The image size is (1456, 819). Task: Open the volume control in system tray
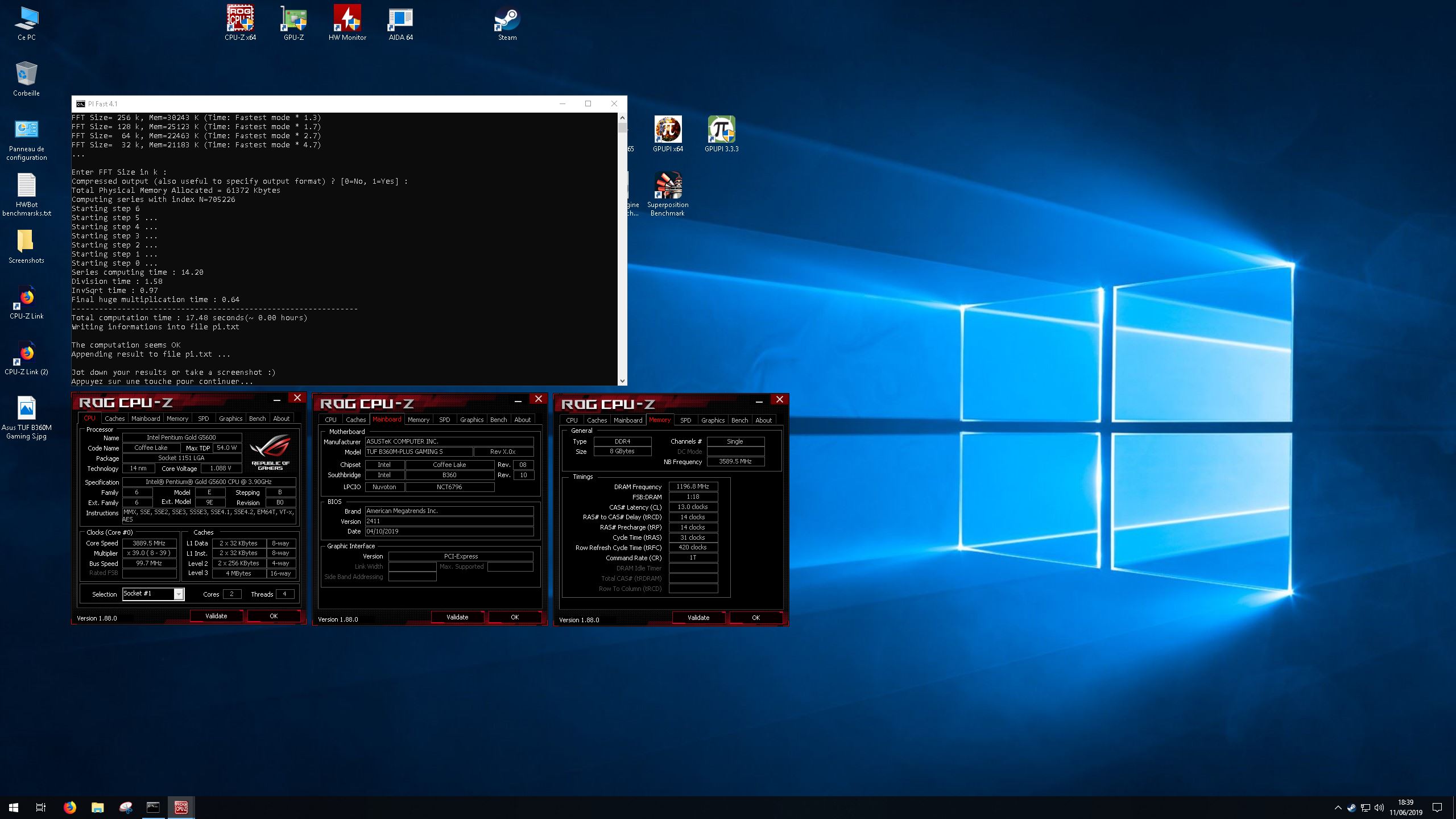coord(1379,808)
